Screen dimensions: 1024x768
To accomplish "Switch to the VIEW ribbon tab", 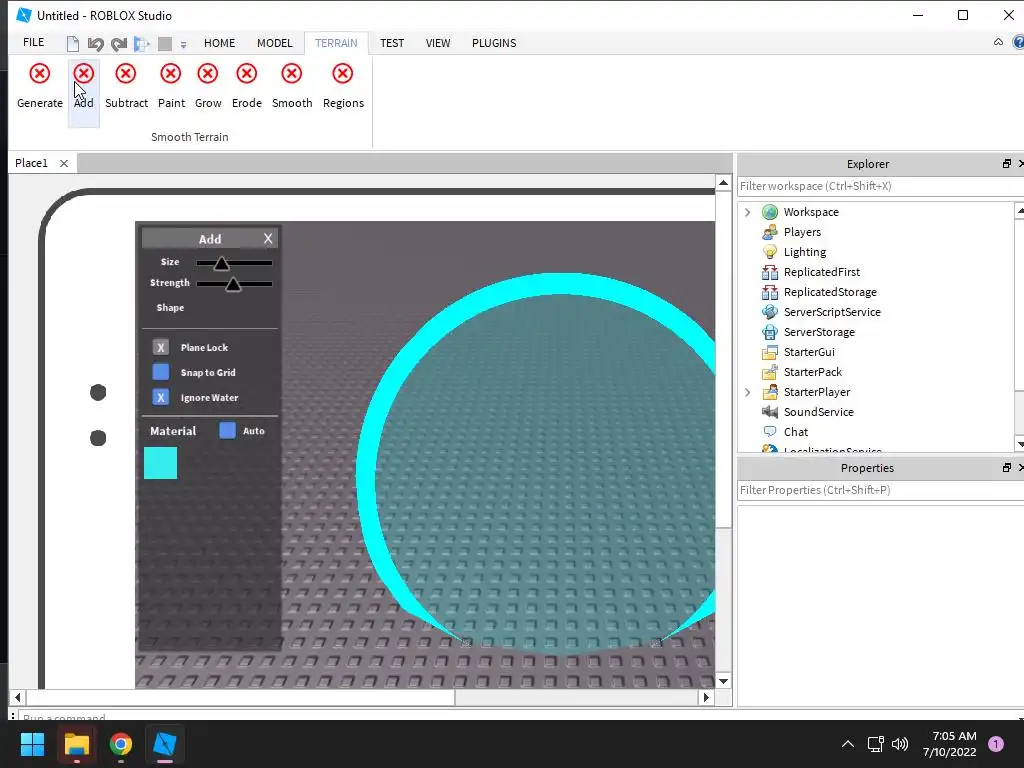I will click(x=438, y=43).
